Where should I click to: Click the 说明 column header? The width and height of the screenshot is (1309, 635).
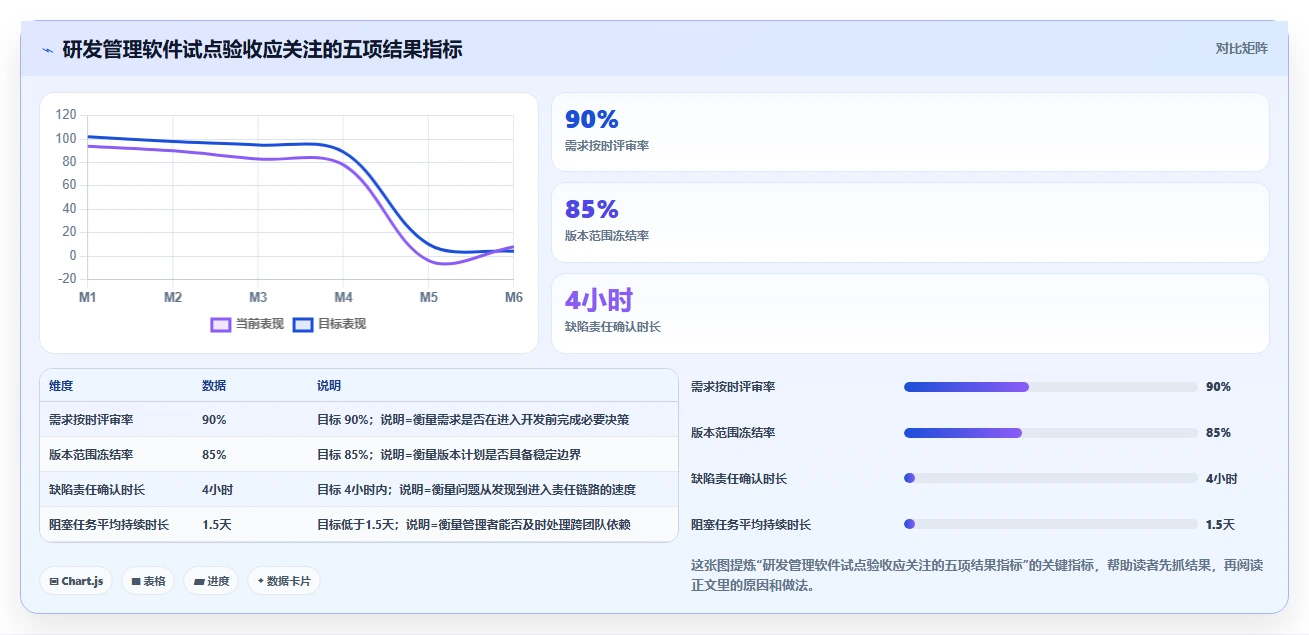click(329, 386)
